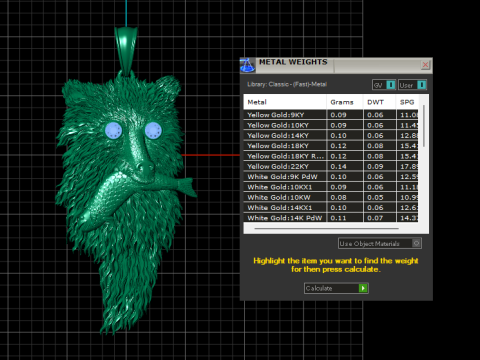This screenshot has height=360, width=480.
Task: Select the right blue gemstone eye
Action: (x=153, y=130)
